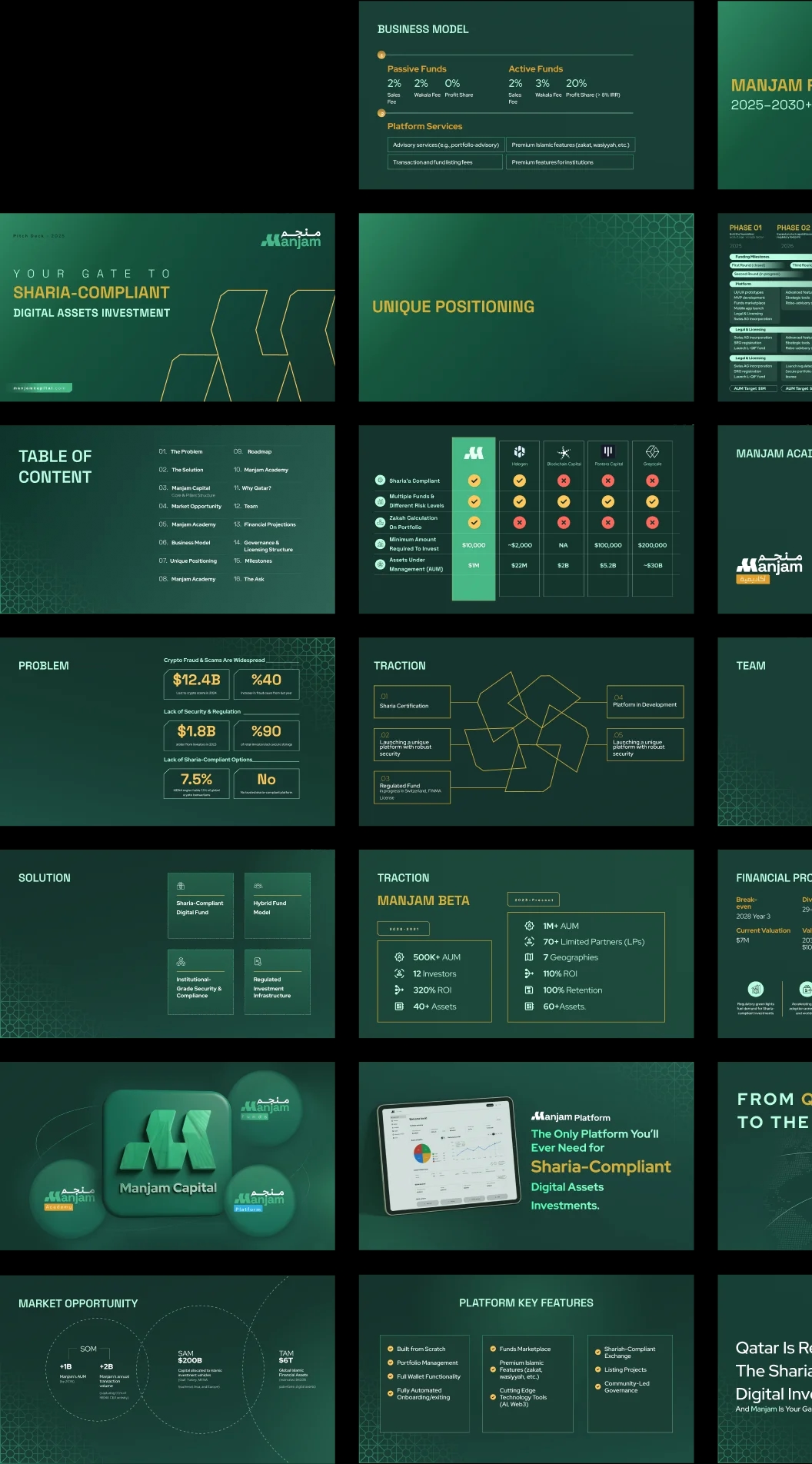Click the '7.5%' statistic box
Image resolution: width=812 pixels, height=1464 pixels.
coord(197,784)
